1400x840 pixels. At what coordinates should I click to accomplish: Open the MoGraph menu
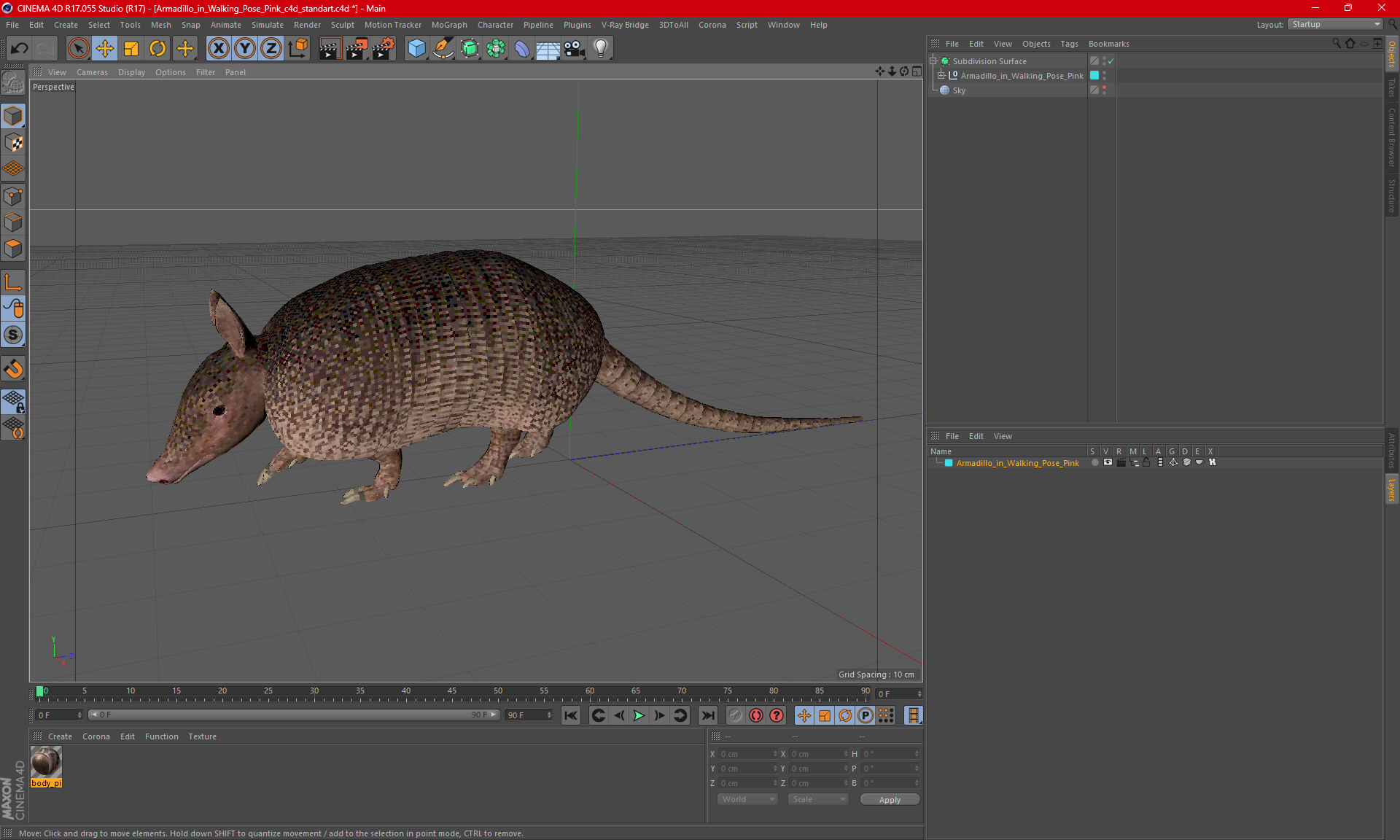[x=449, y=25]
